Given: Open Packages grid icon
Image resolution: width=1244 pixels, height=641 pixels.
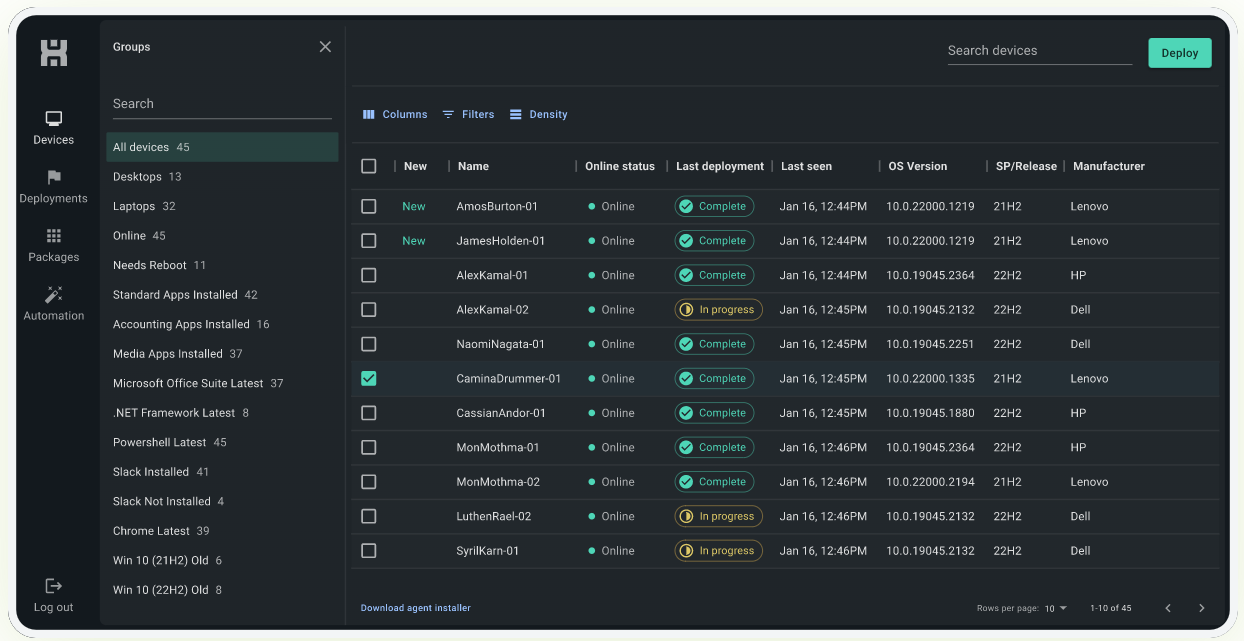Looking at the screenshot, I should coord(54,237).
